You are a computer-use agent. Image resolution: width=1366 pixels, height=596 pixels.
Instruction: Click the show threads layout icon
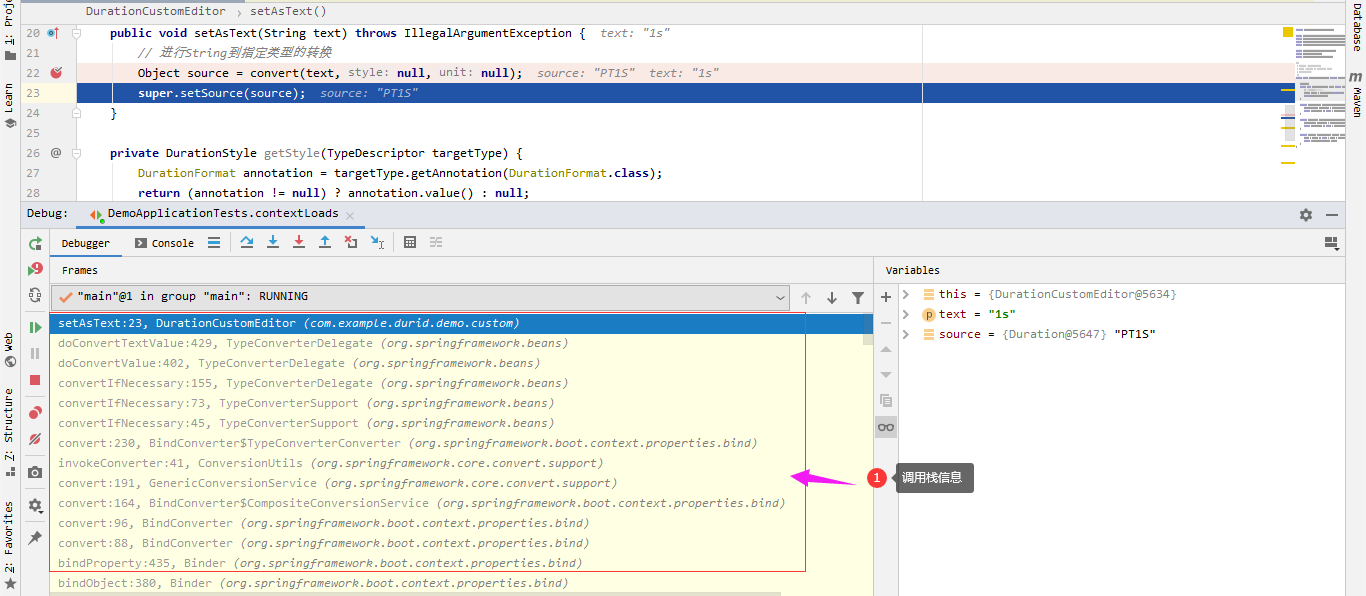click(x=214, y=242)
